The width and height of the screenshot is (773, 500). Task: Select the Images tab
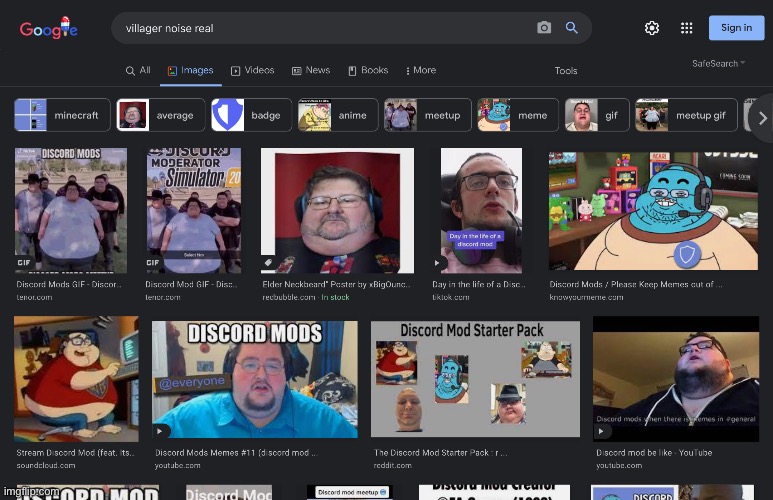(x=190, y=71)
